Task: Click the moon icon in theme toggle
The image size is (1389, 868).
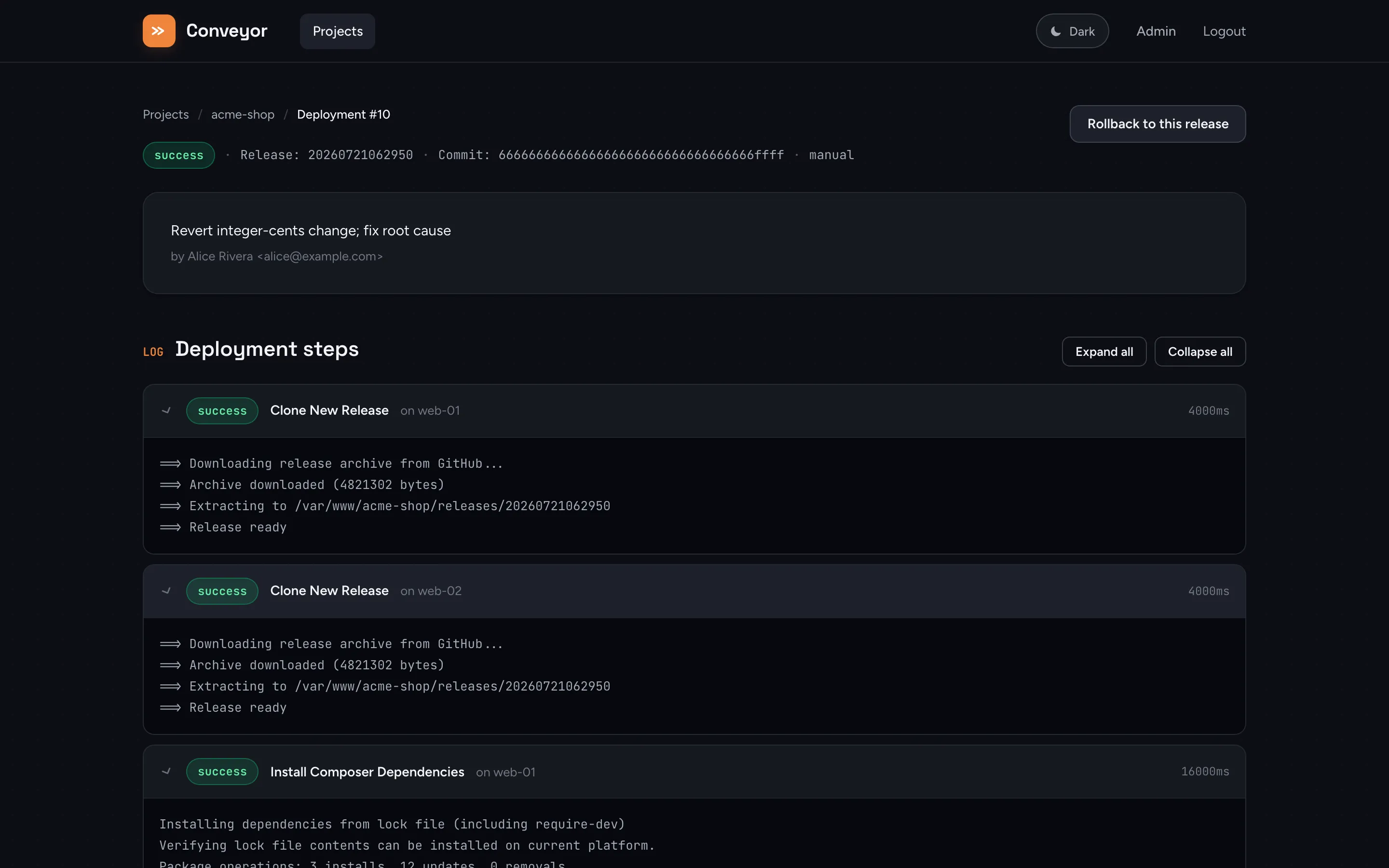Action: coord(1056,31)
